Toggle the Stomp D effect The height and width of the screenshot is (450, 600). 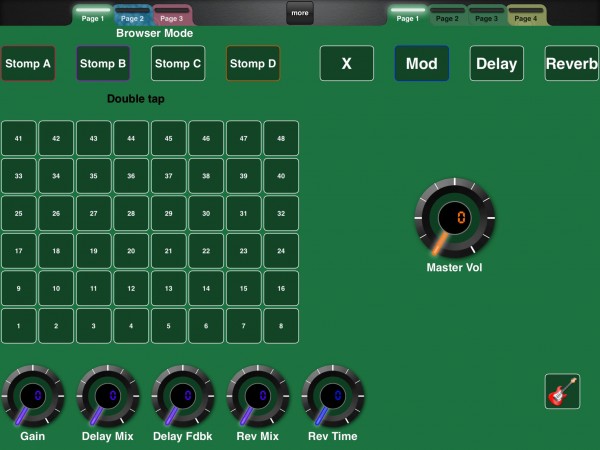[x=253, y=63]
